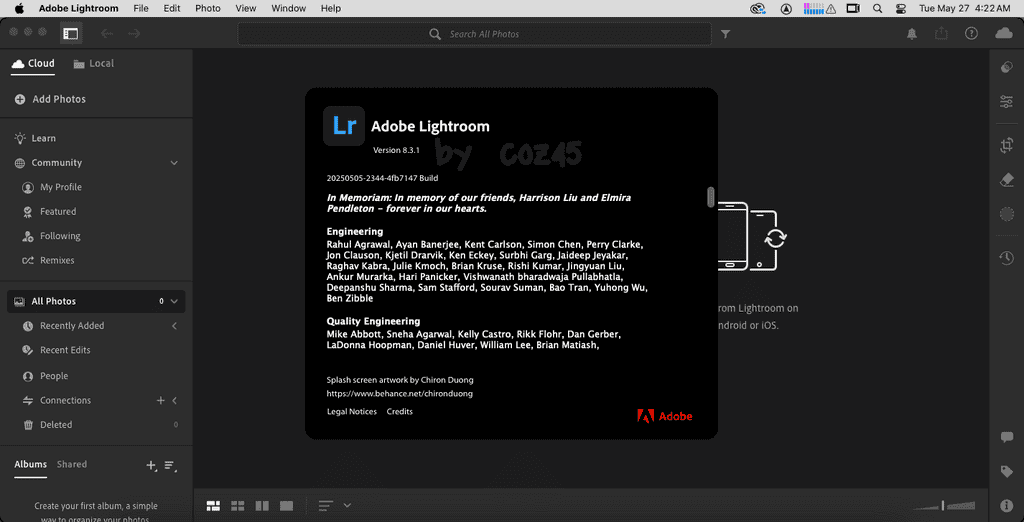The height and width of the screenshot is (522, 1024).
Task: Click the Credits link
Action: tap(400, 412)
